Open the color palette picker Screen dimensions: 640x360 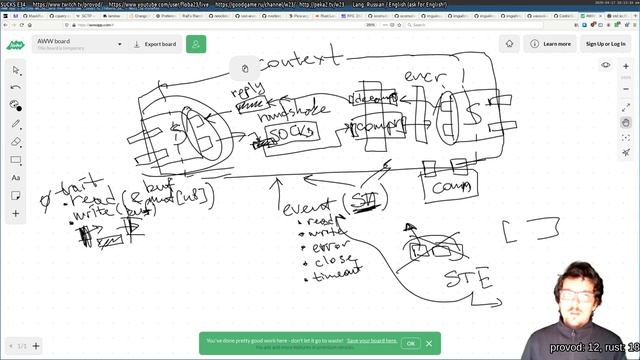(16, 105)
